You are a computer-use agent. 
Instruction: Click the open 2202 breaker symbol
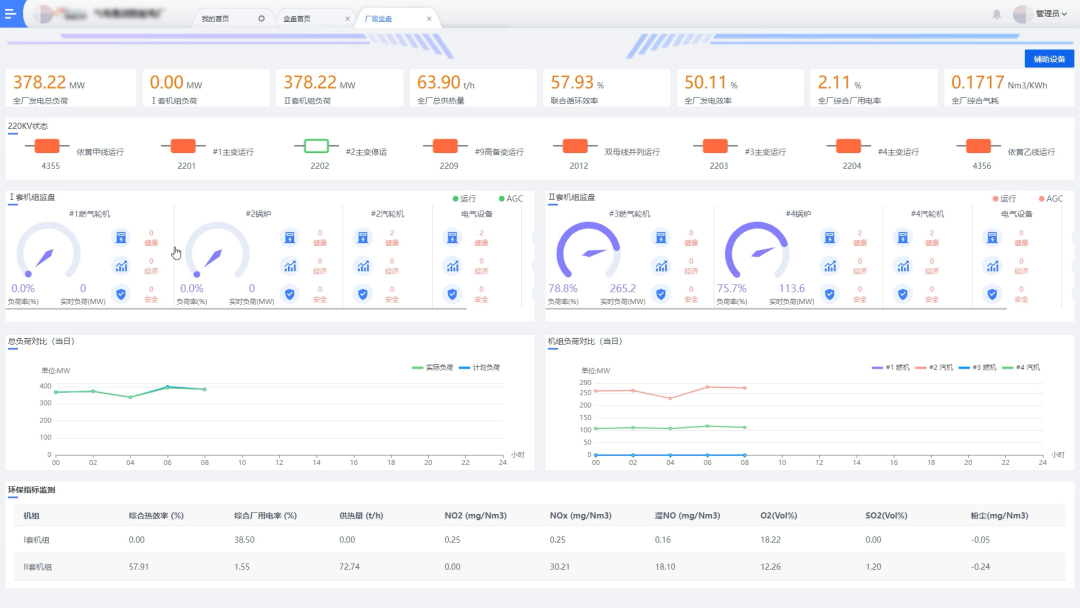316,146
